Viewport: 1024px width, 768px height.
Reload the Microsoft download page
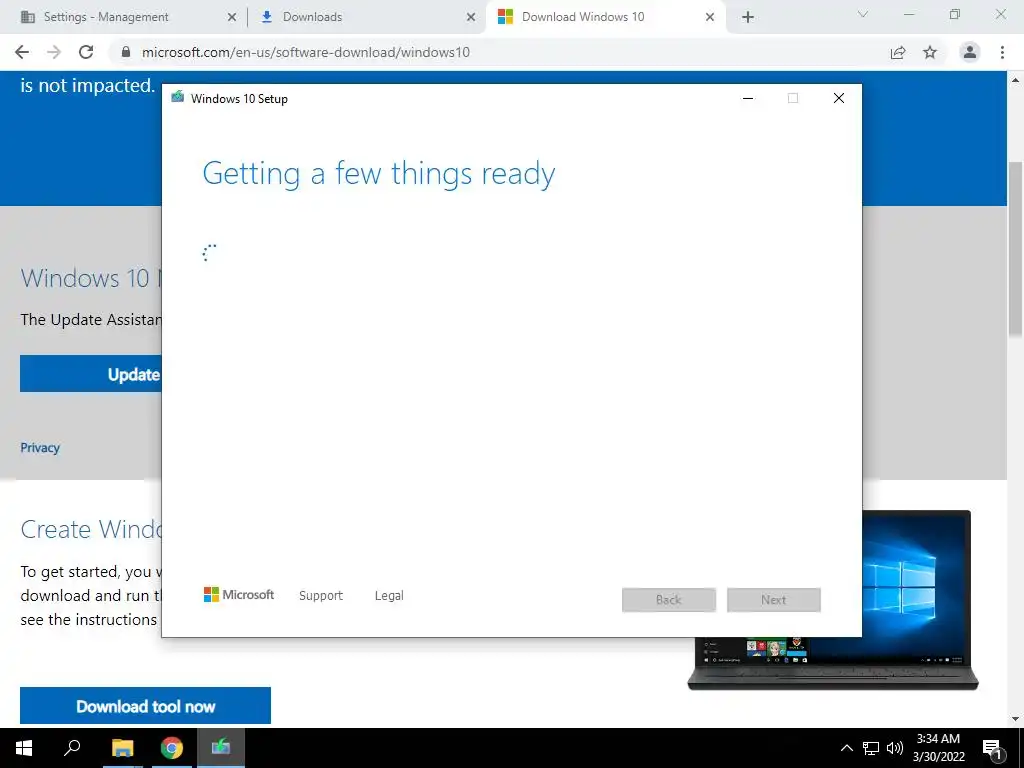(x=86, y=52)
